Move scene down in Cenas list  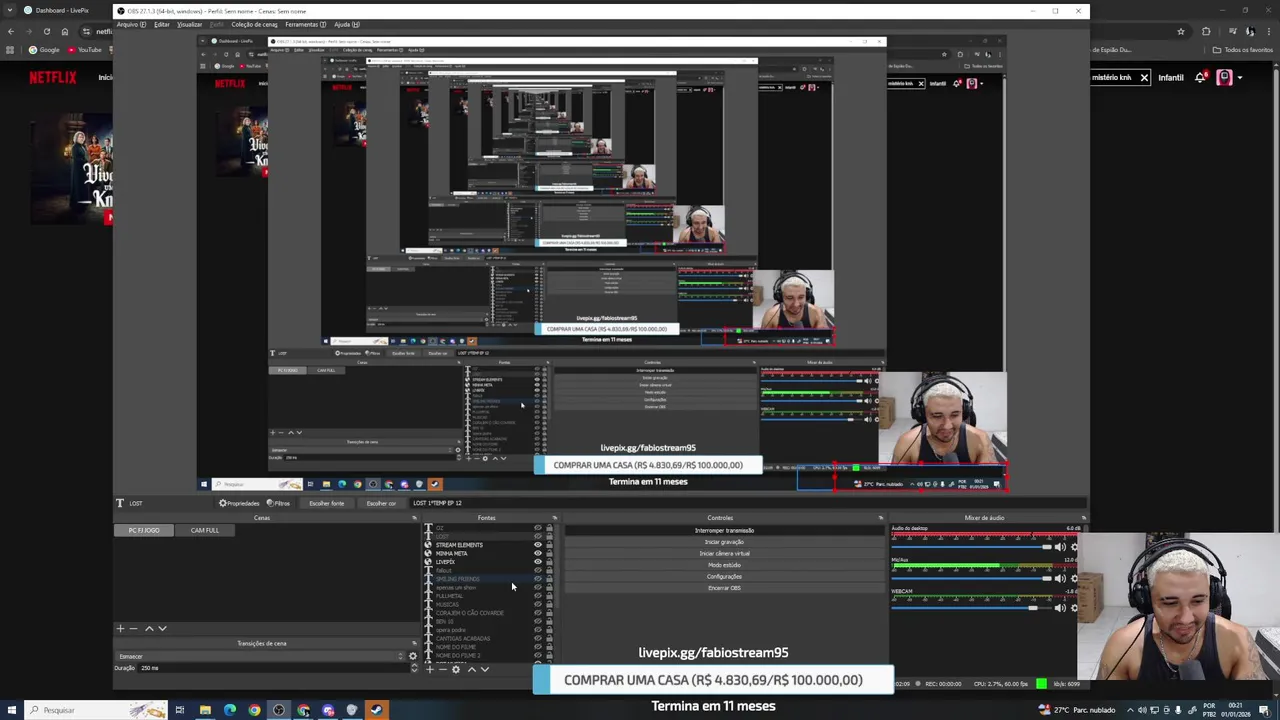coord(162,629)
